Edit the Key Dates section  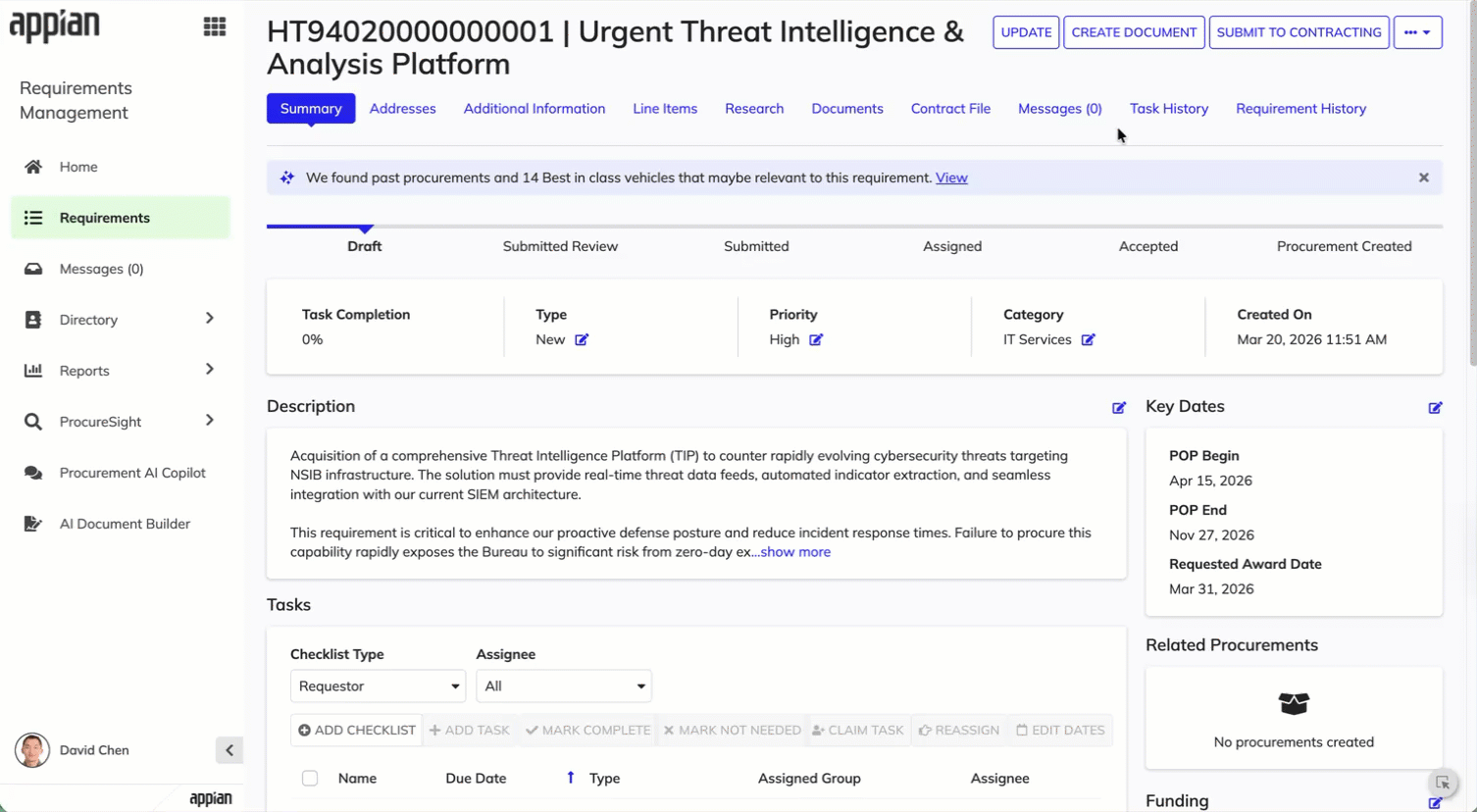1435,407
